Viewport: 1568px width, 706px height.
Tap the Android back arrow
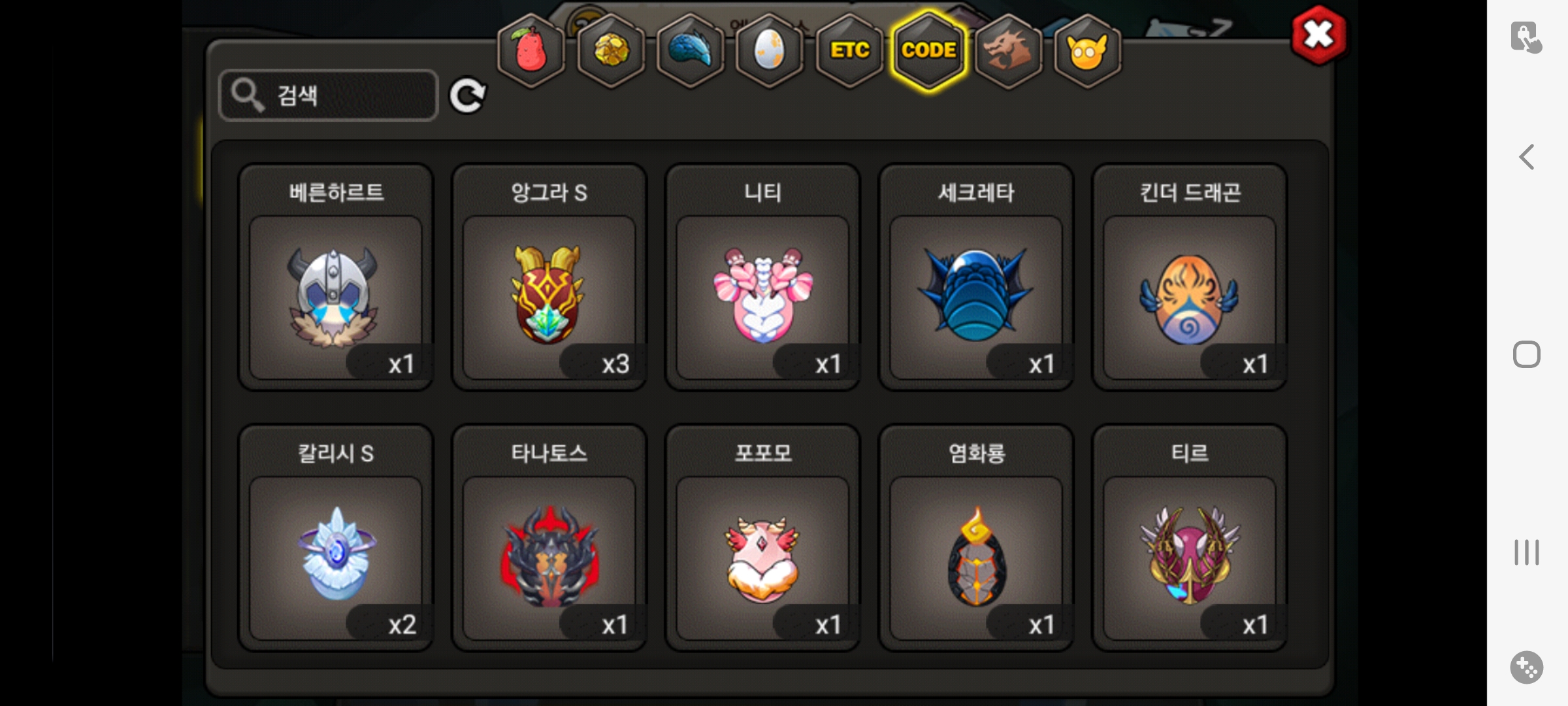tap(1527, 157)
